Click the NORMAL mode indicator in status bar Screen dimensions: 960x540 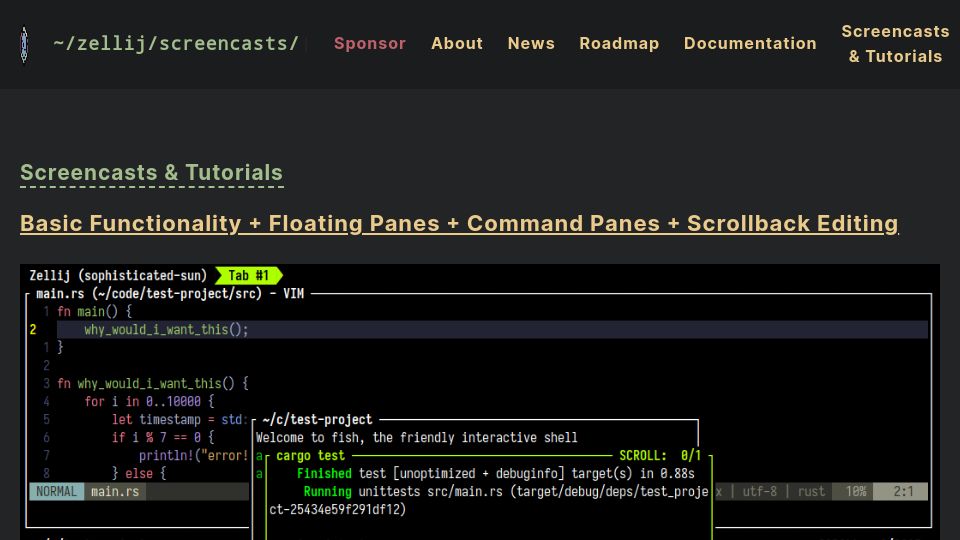[x=56, y=492]
